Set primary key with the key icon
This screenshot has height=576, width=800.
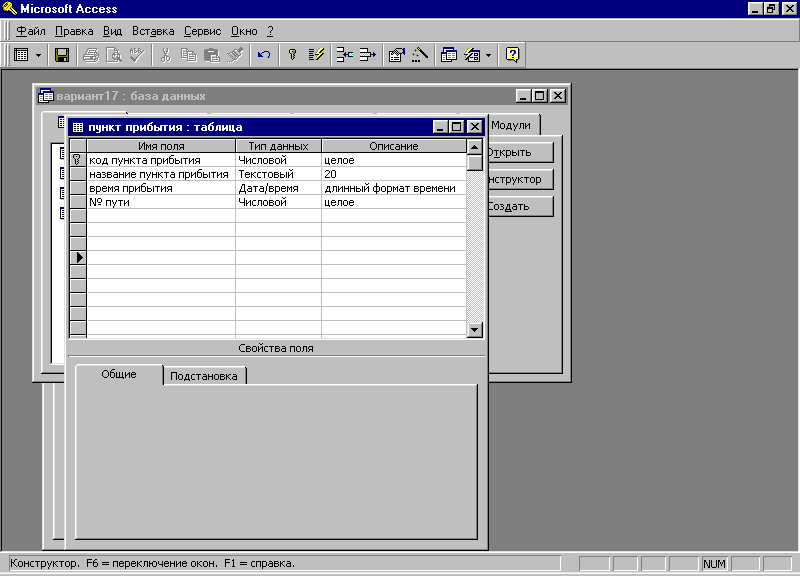click(292, 55)
